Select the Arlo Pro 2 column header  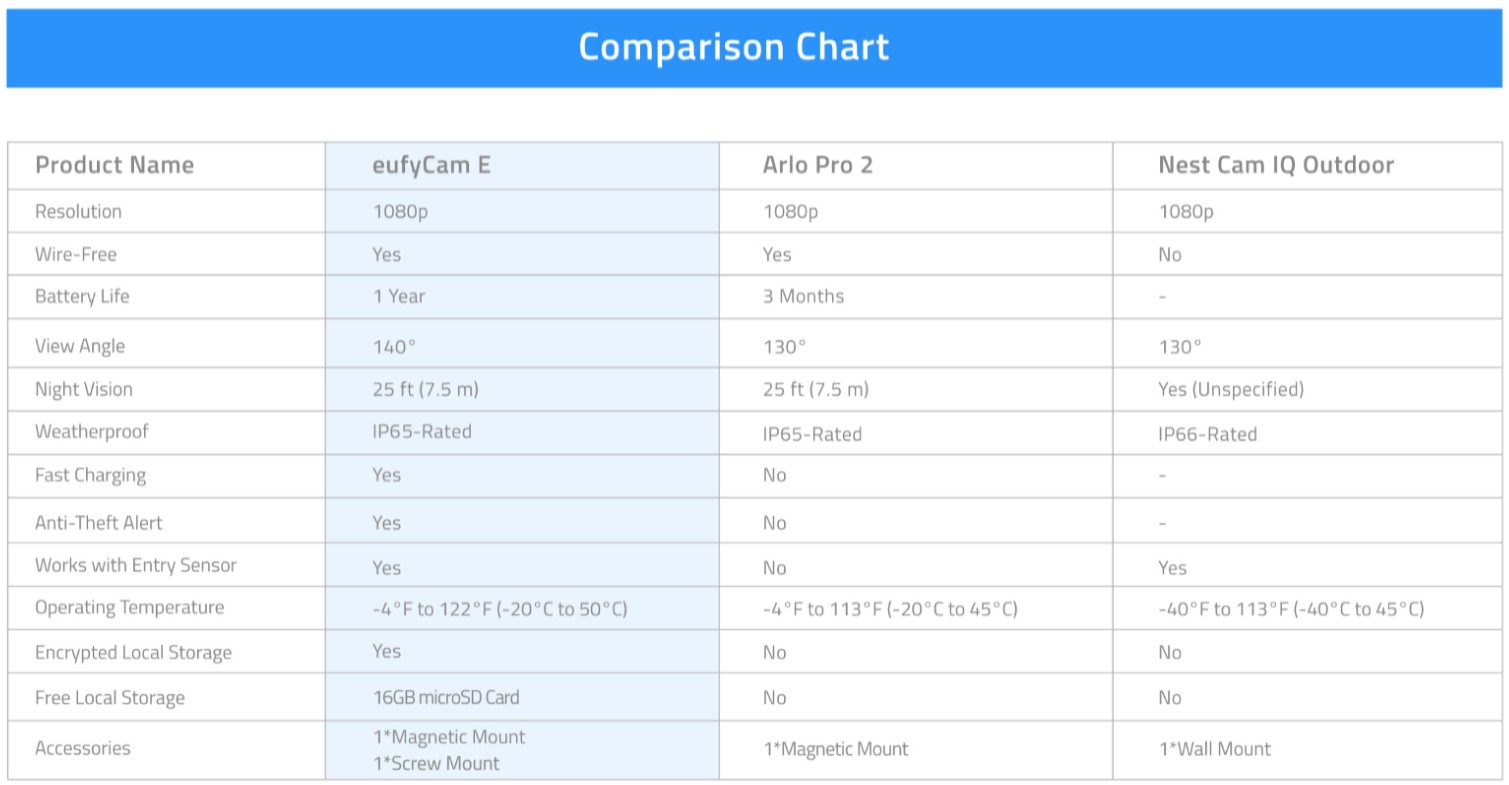817,165
